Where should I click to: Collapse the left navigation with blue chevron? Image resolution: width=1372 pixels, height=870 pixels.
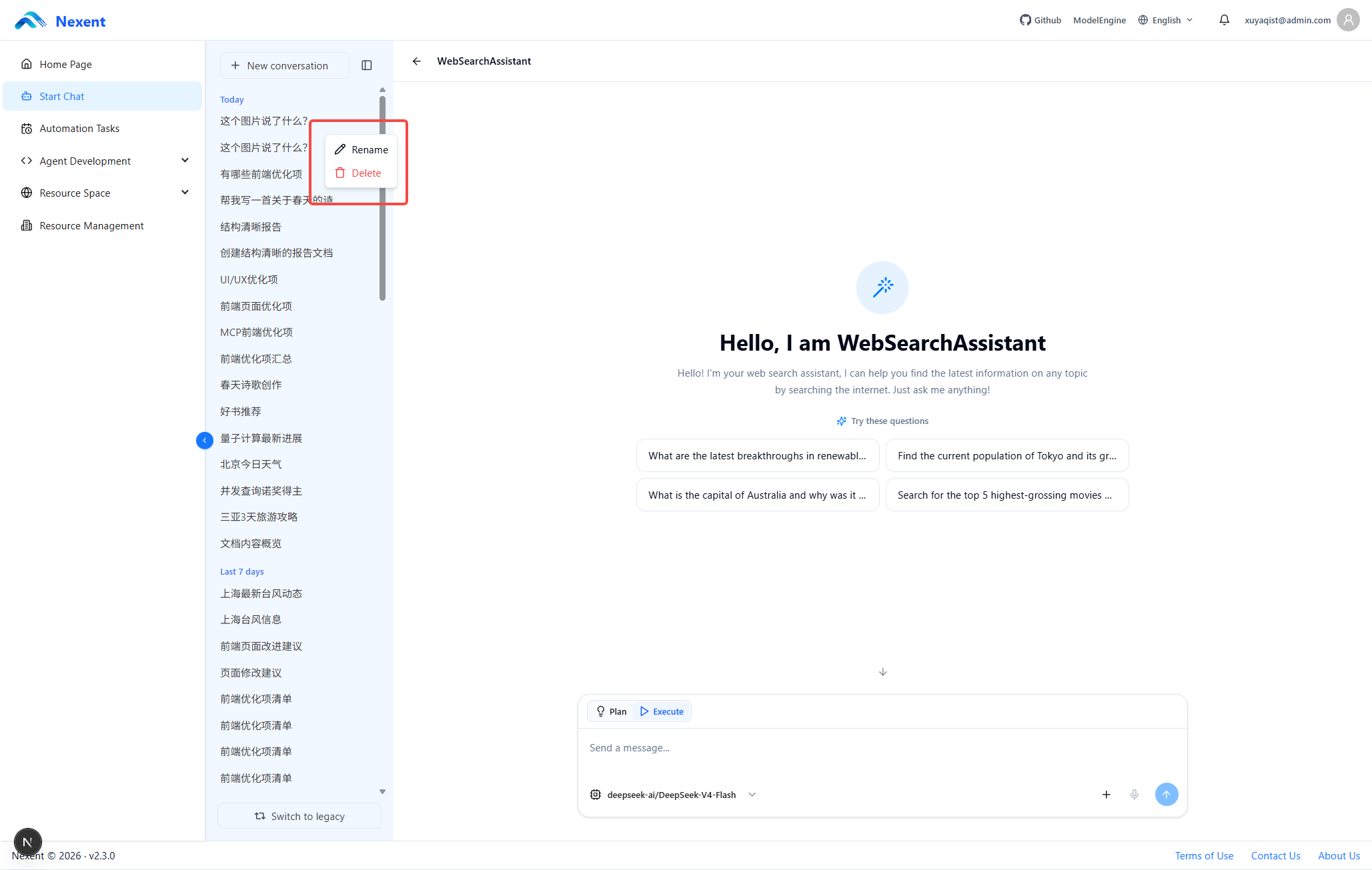(205, 440)
